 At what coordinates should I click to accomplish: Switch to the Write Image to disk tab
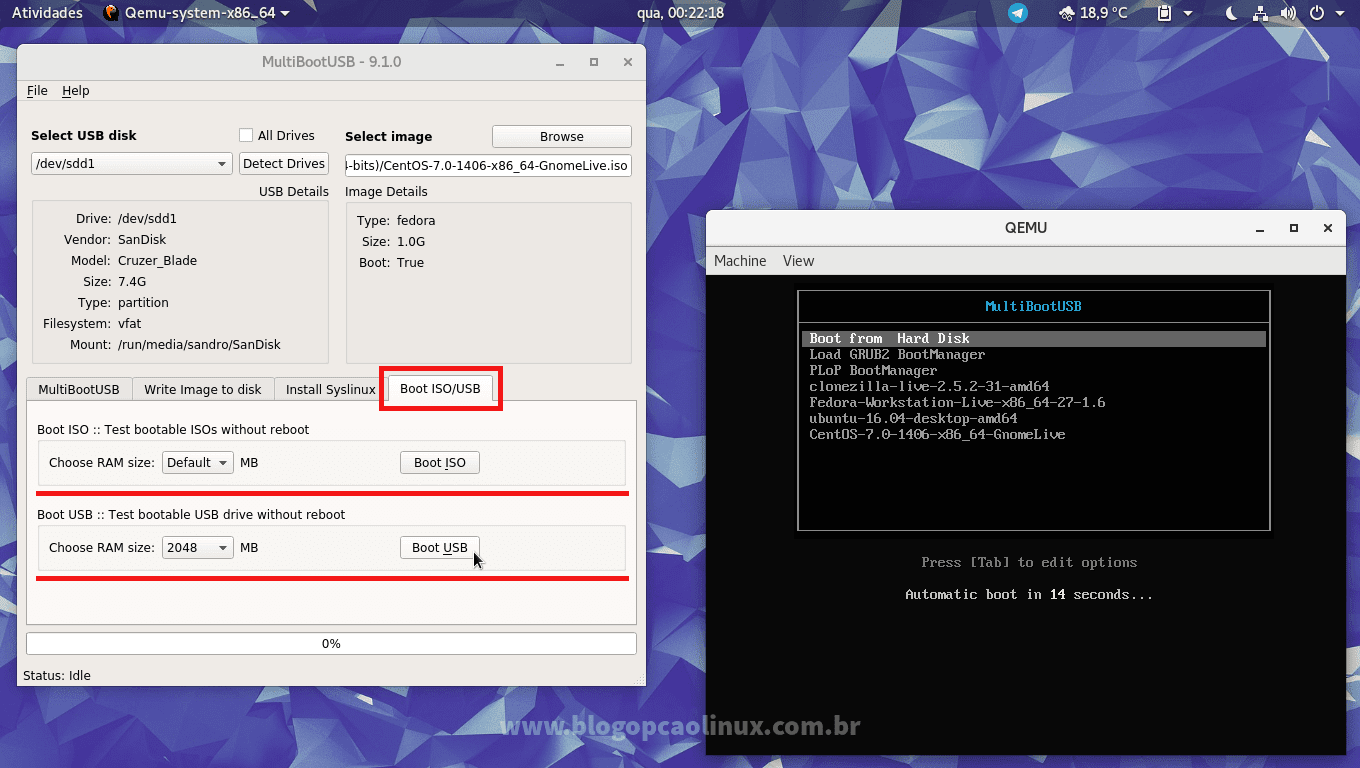click(x=203, y=389)
